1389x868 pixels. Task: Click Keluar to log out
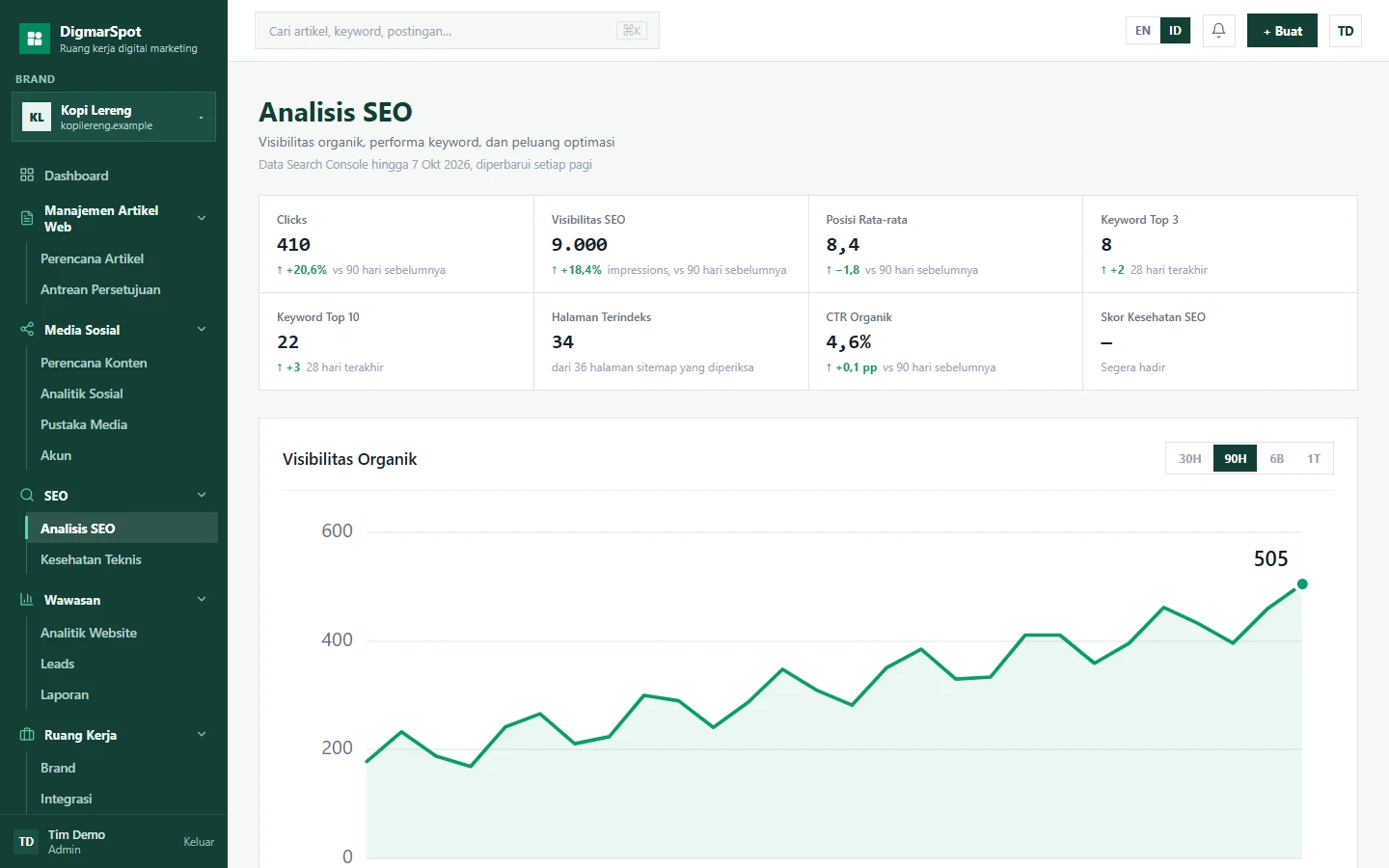tap(199, 842)
